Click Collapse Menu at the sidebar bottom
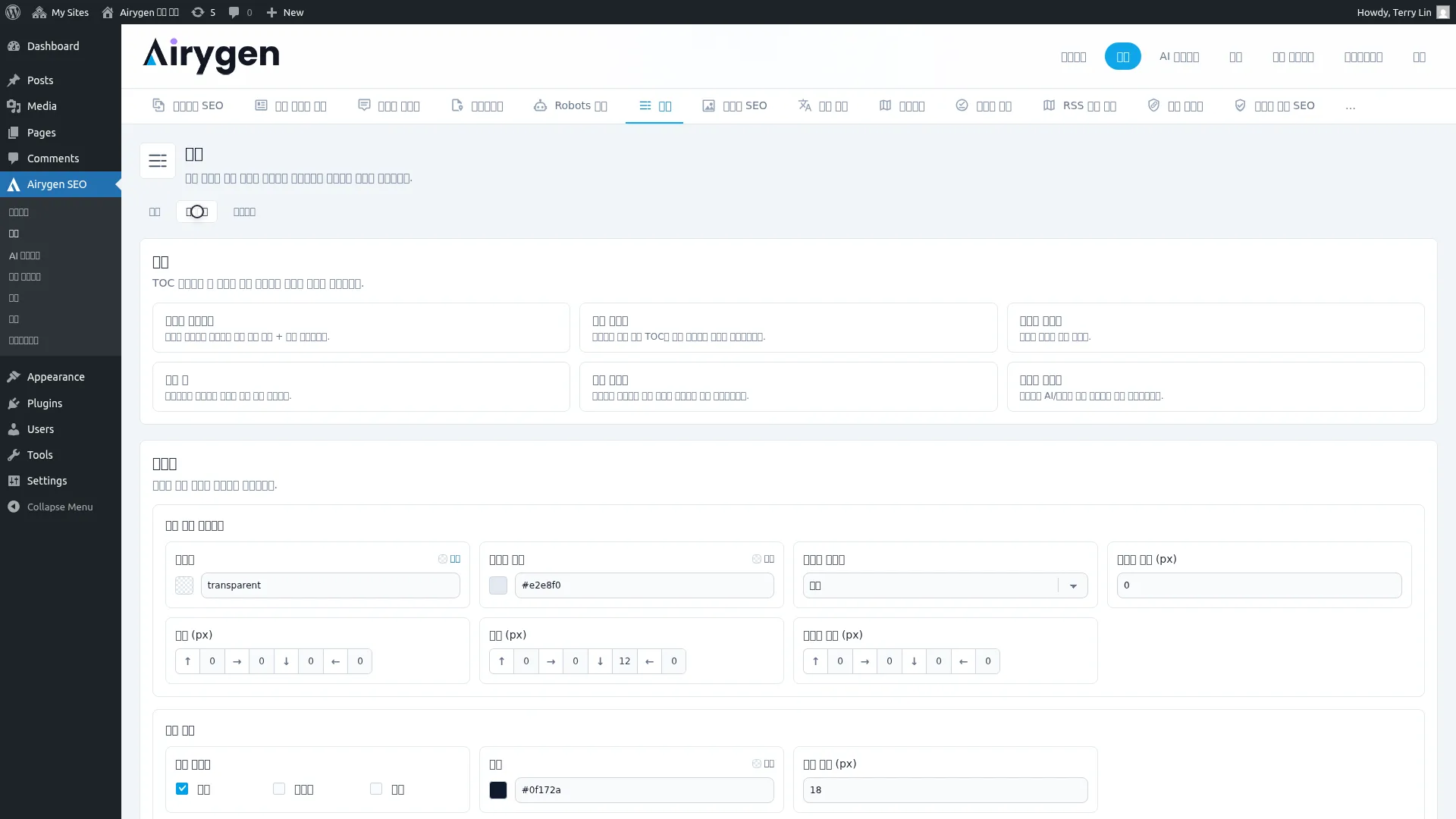Screen dimensions: 1456x819 pos(61,507)
